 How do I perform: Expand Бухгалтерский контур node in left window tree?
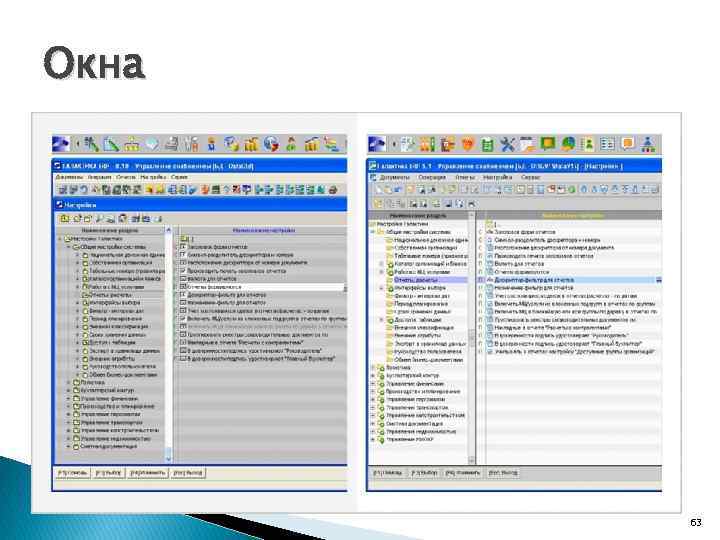point(69,390)
